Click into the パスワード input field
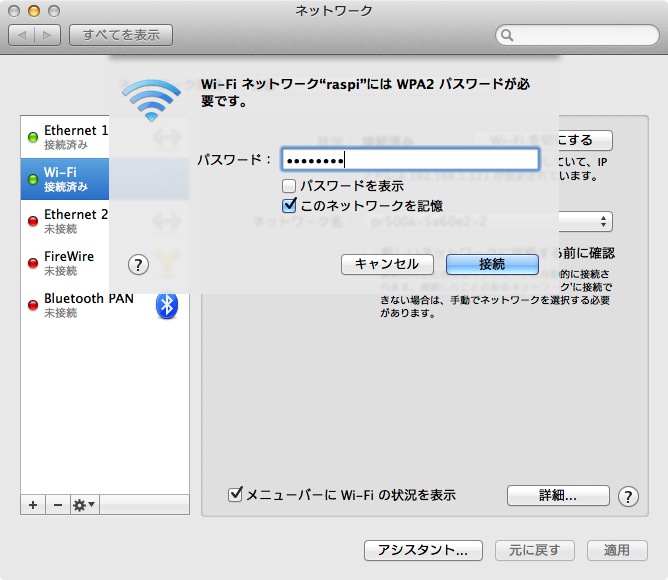Screen dimensions: 668x580 (x=410, y=160)
